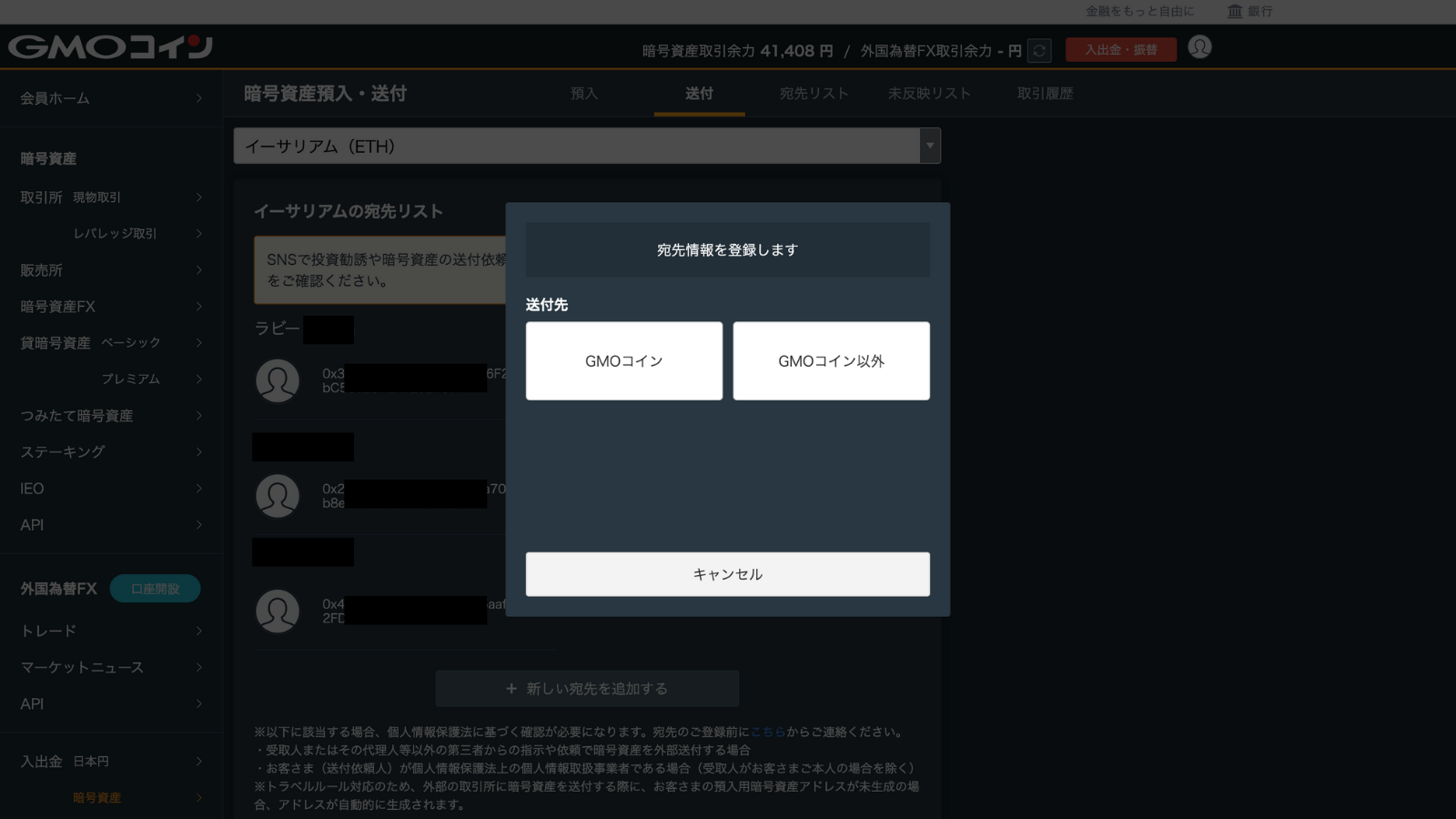Click the balance refresh icon
1456x819 pixels.
point(1039,51)
